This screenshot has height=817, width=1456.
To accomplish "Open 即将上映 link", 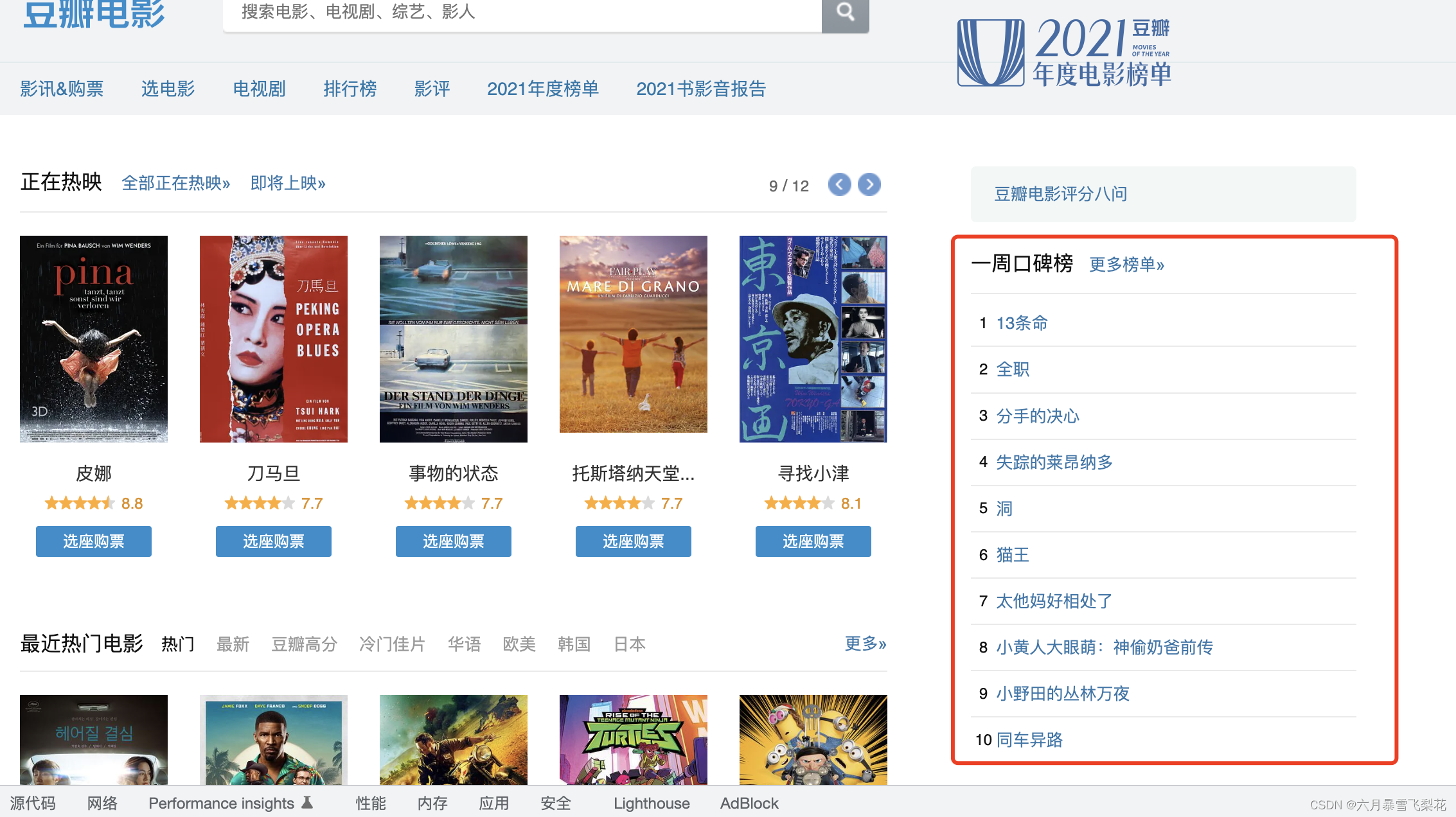I will [288, 184].
